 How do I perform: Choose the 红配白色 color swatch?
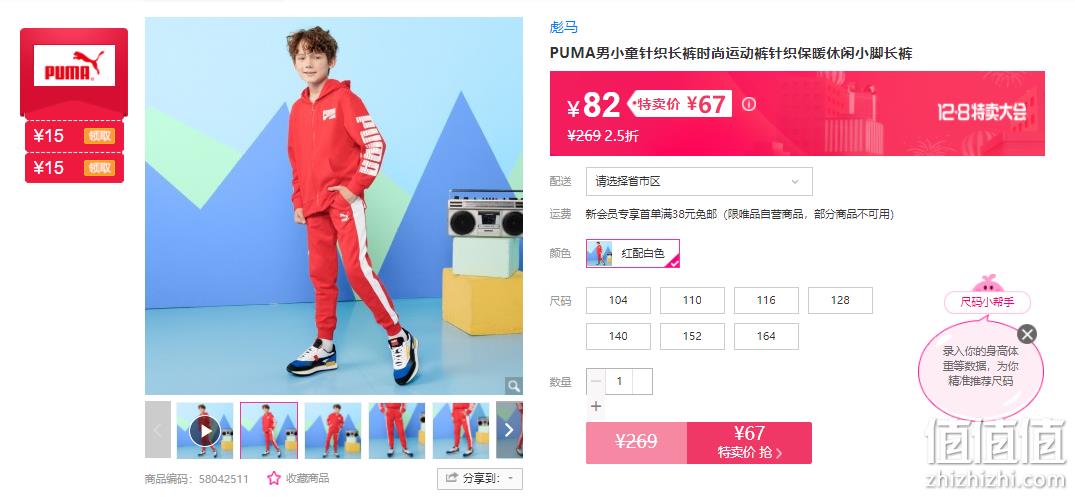point(633,253)
